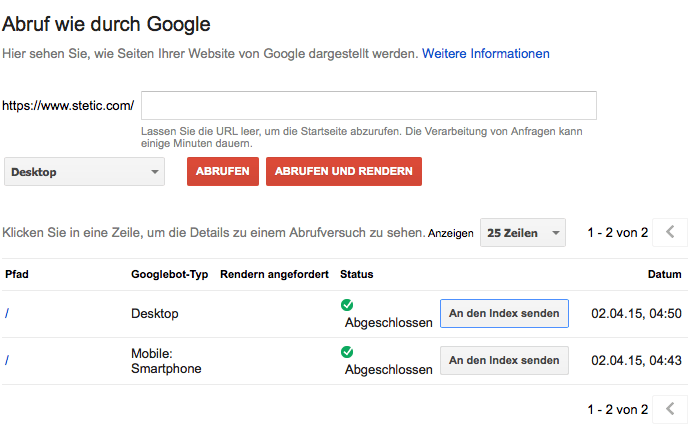Click the Status column header

pyautogui.click(x=356, y=274)
